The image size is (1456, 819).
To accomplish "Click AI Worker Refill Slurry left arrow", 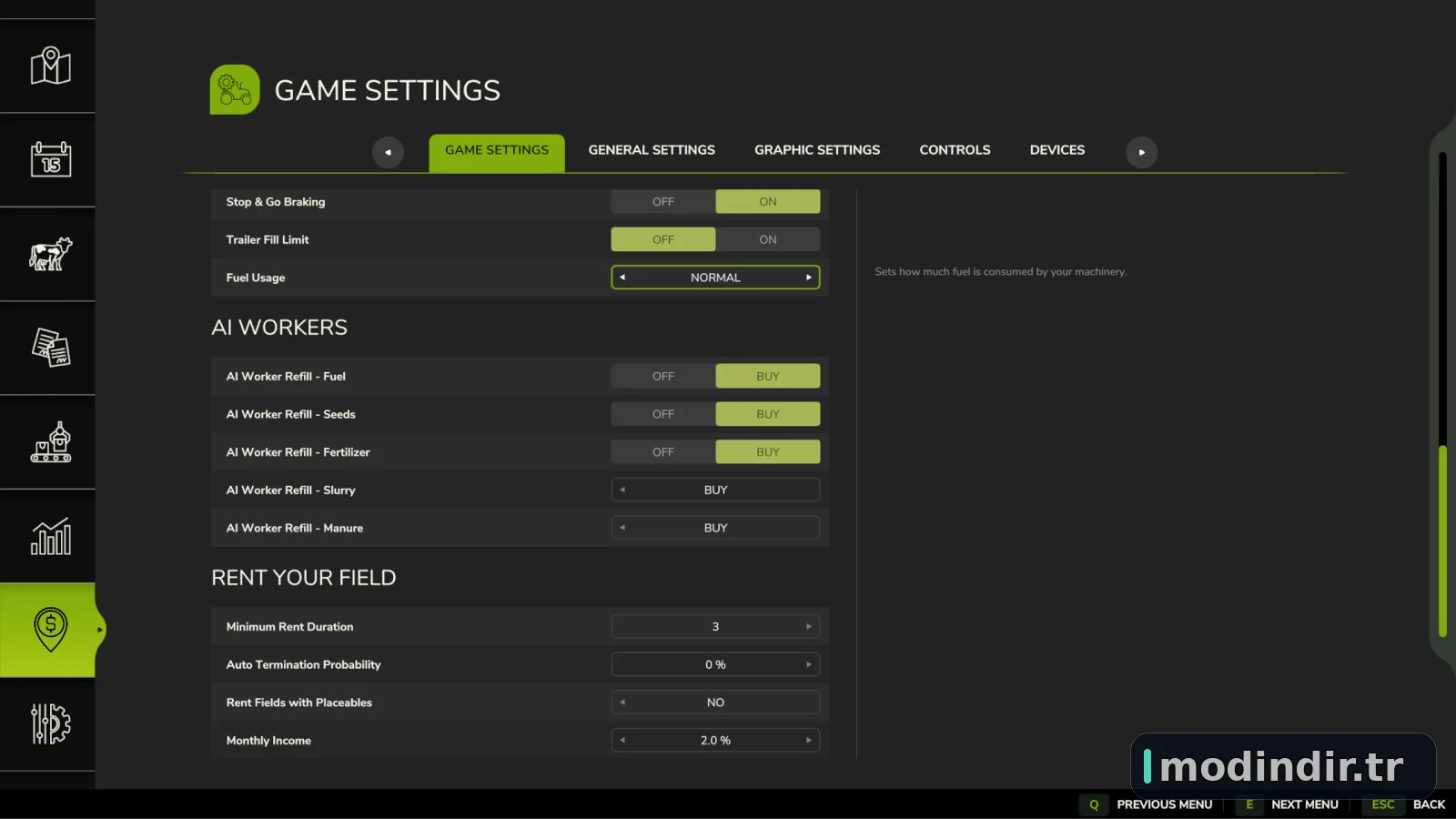I will [622, 490].
